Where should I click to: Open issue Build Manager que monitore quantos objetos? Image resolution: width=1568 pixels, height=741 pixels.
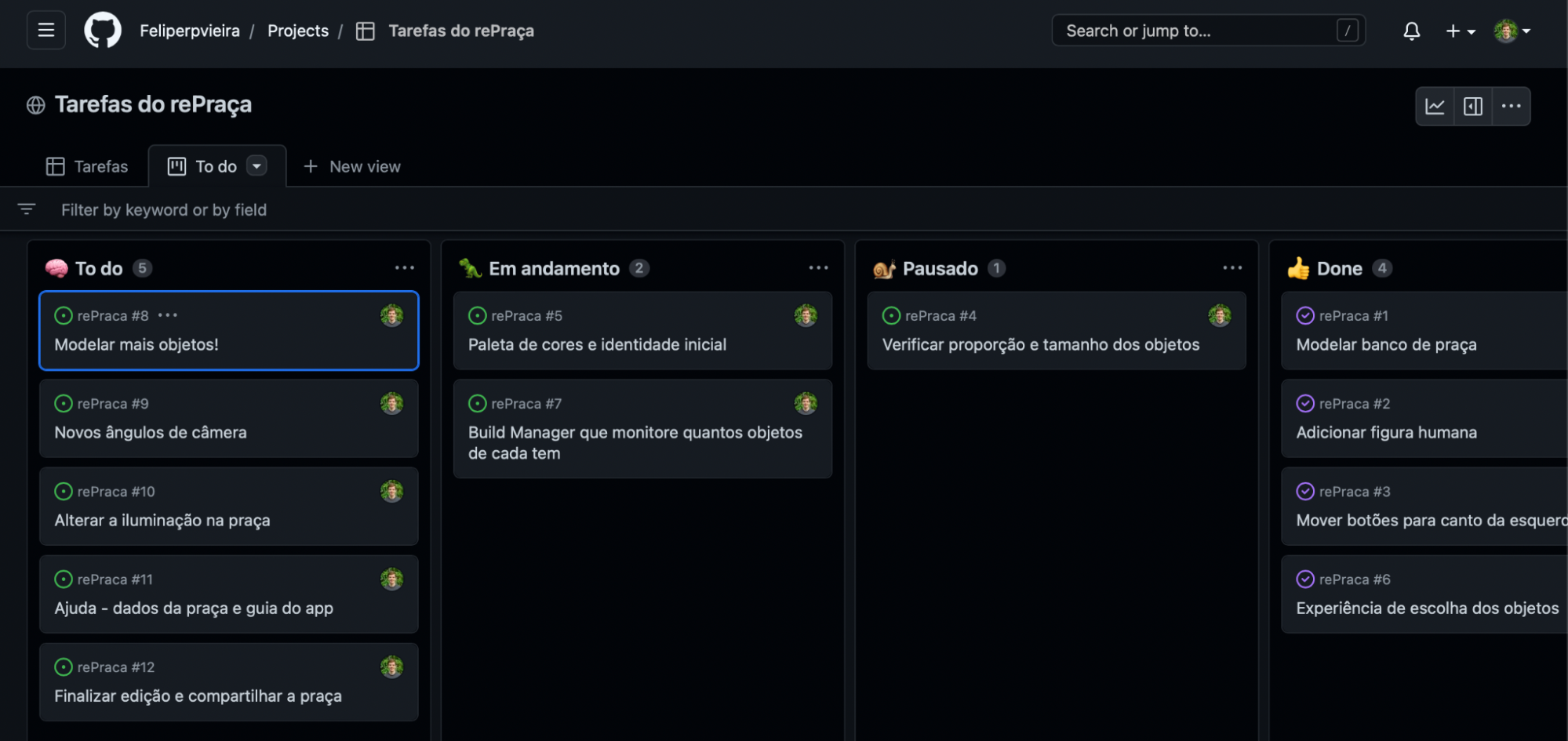pos(635,442)
